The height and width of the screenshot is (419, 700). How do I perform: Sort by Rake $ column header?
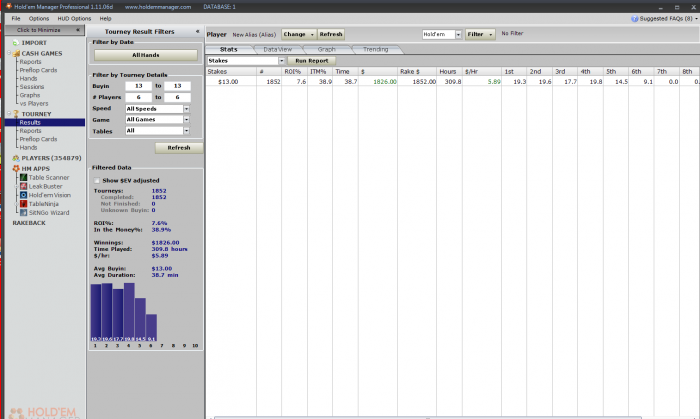pos(417,71)
